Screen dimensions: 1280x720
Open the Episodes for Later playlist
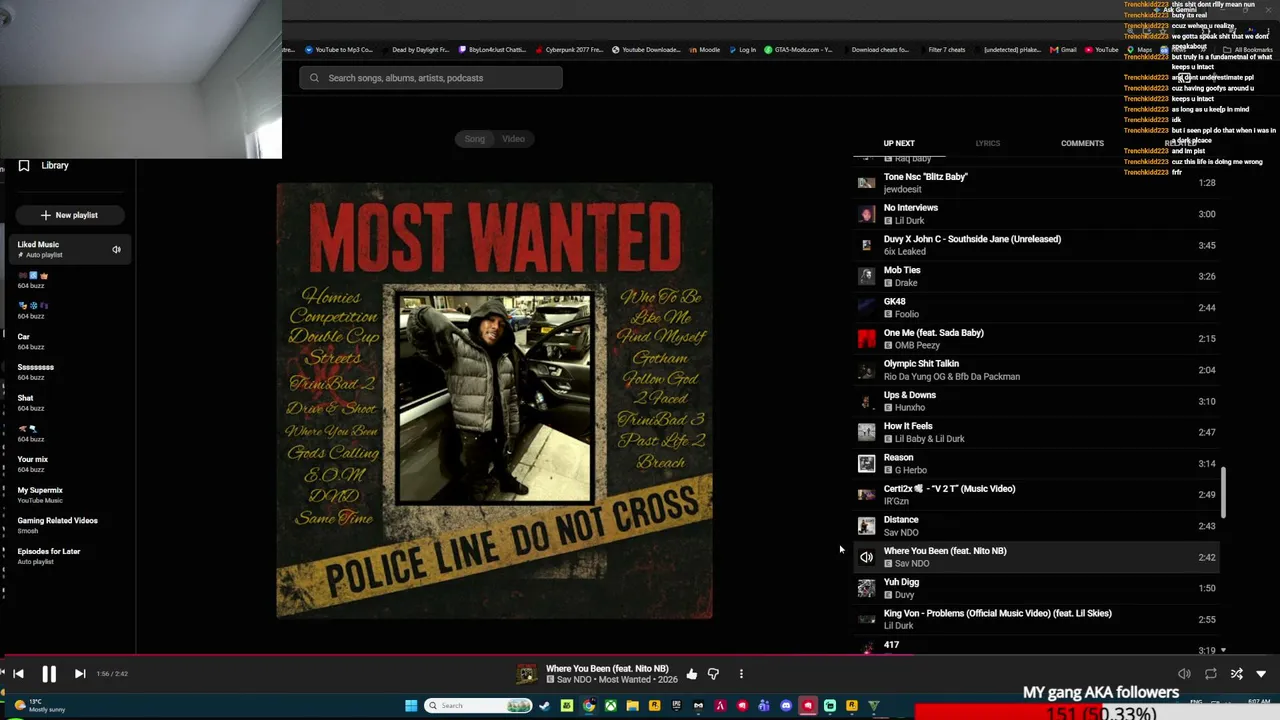pyautogui.click(x=69, y=556)
